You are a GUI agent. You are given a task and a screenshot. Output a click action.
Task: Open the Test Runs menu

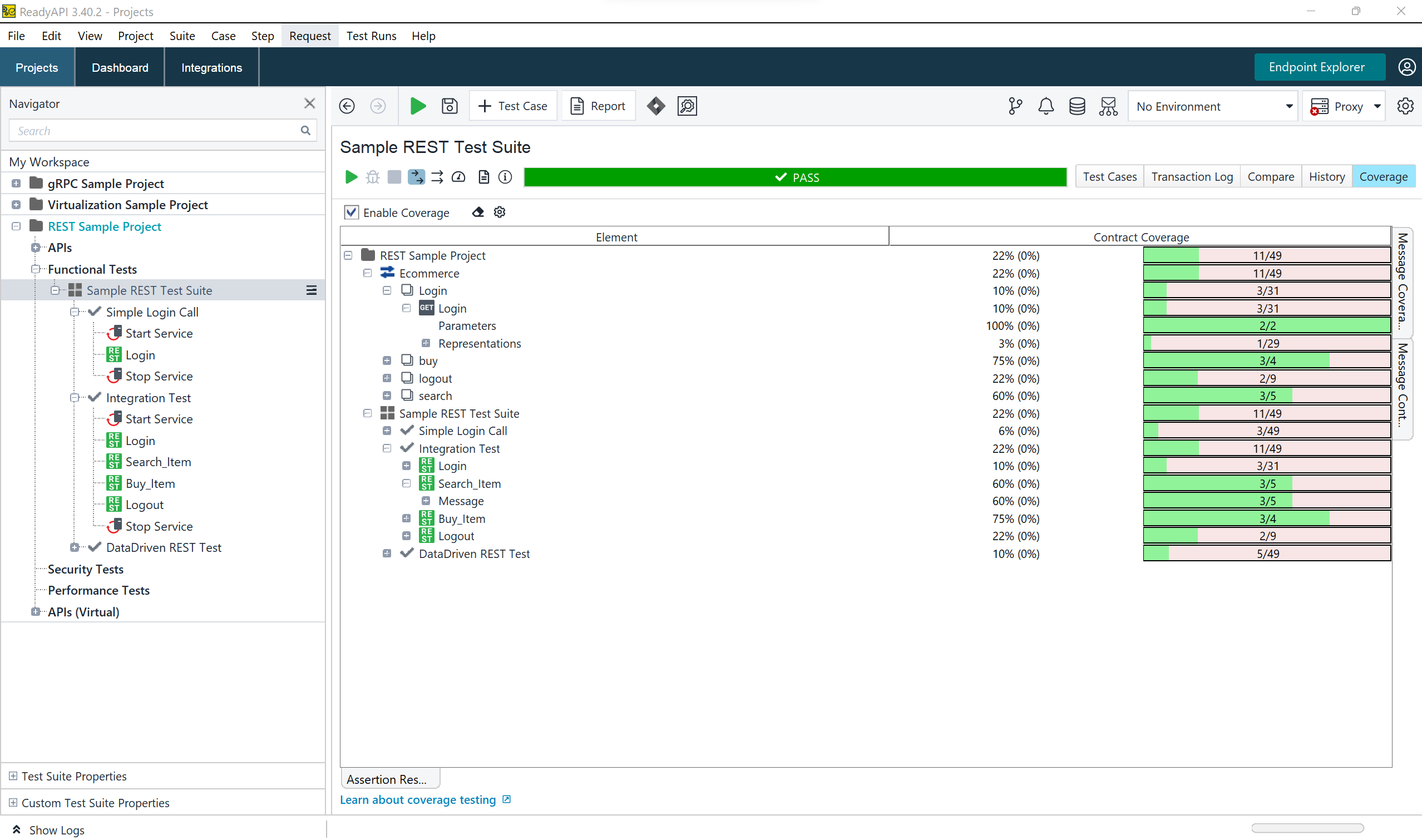point(371,36)
